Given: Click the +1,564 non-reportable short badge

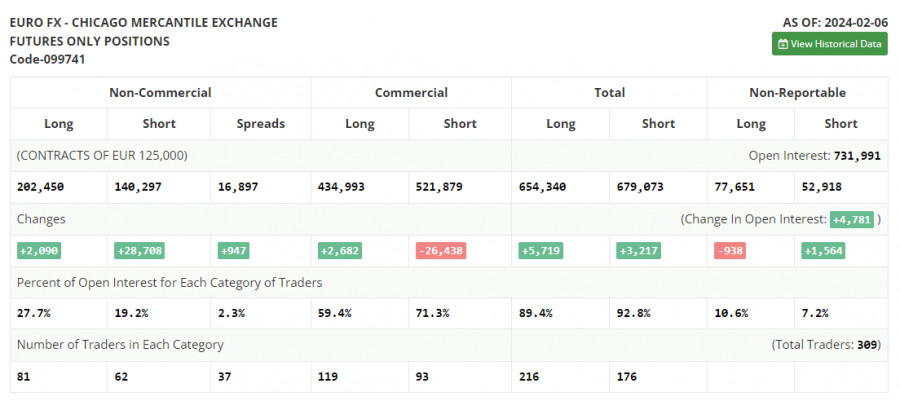Looking at the screenshot, I should click(x=824, y=250).
